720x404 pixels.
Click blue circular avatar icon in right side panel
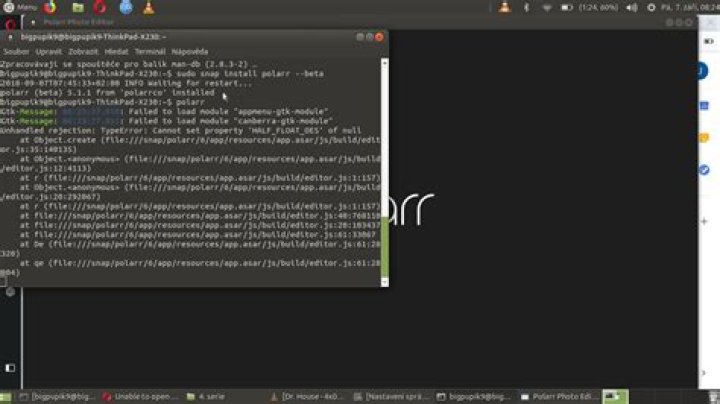click(702, 71)
